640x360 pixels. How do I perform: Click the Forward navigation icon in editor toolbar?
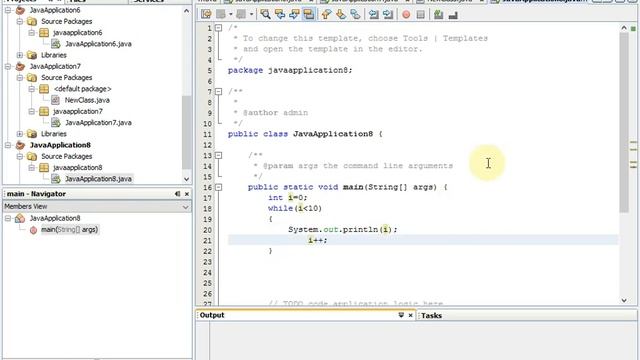241,15
